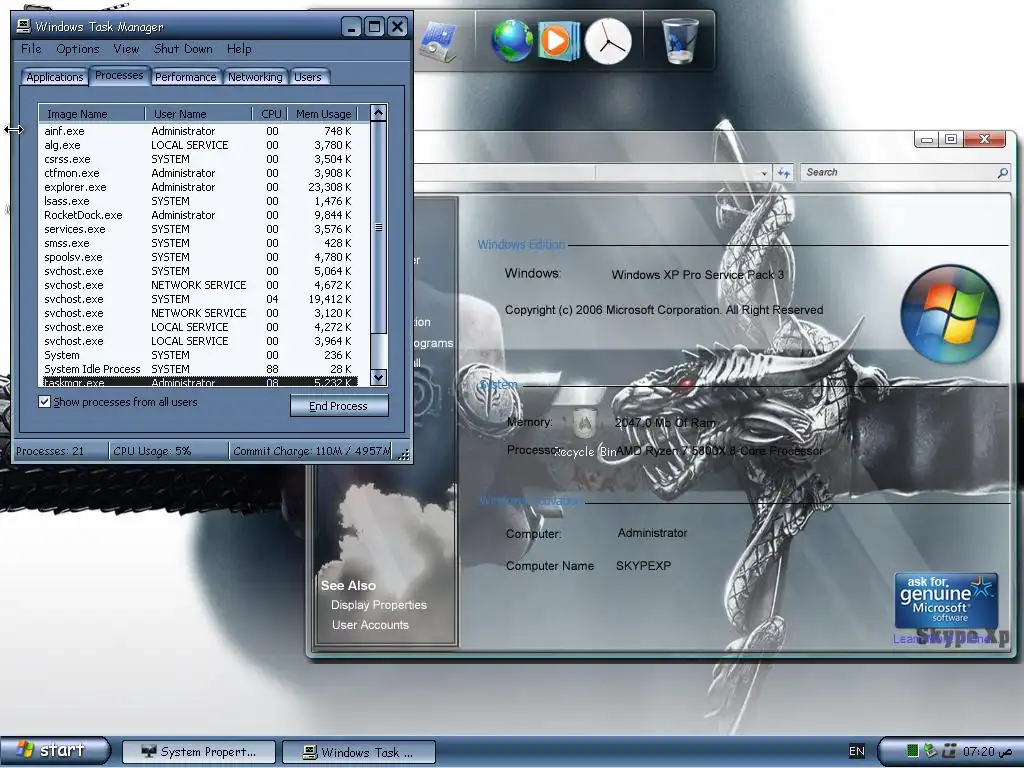
Task: Sort by CPU column header
Action: [x=270, y=114]
